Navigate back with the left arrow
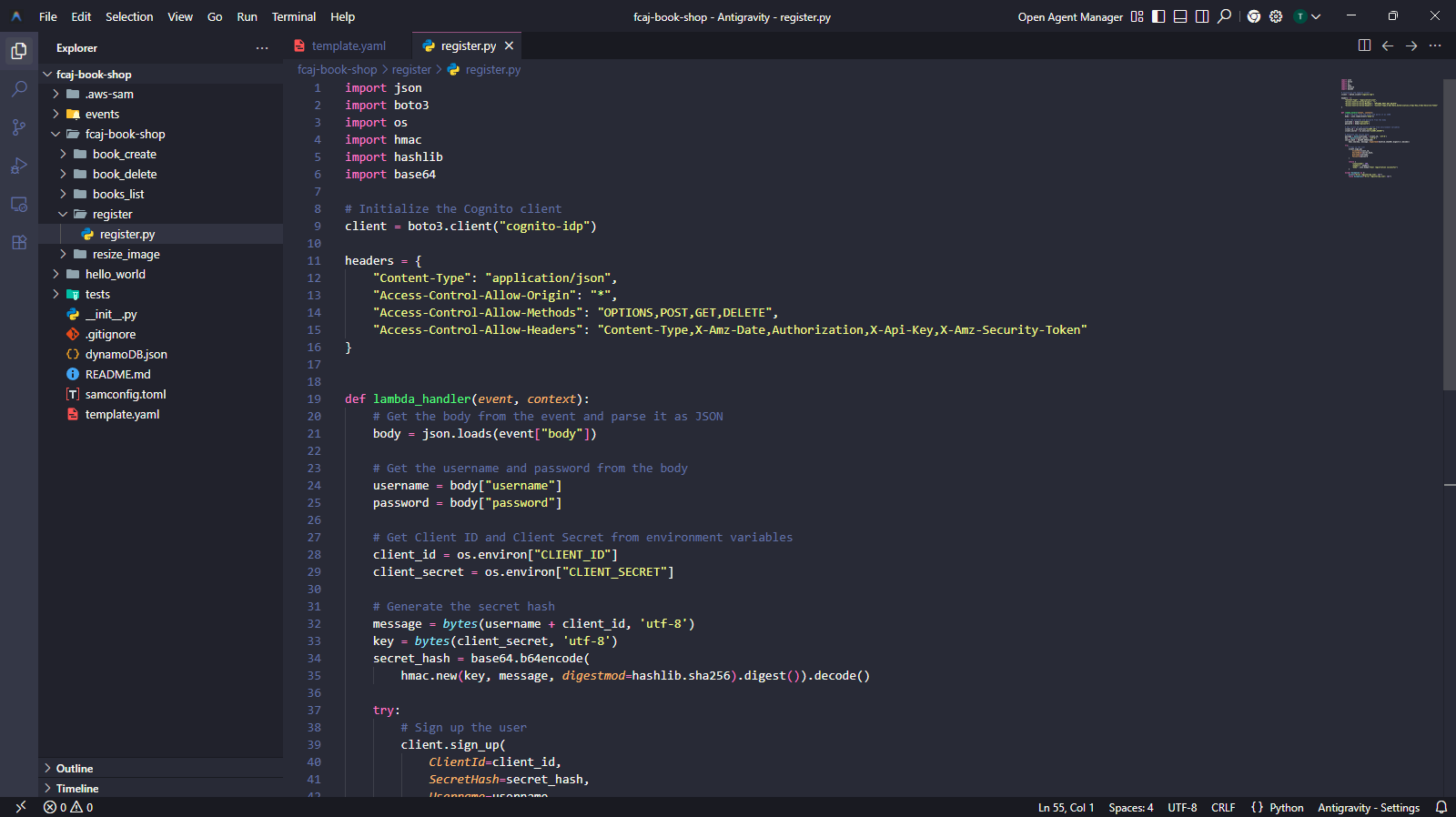1456x817 pixels. [x=1388, y=45]
